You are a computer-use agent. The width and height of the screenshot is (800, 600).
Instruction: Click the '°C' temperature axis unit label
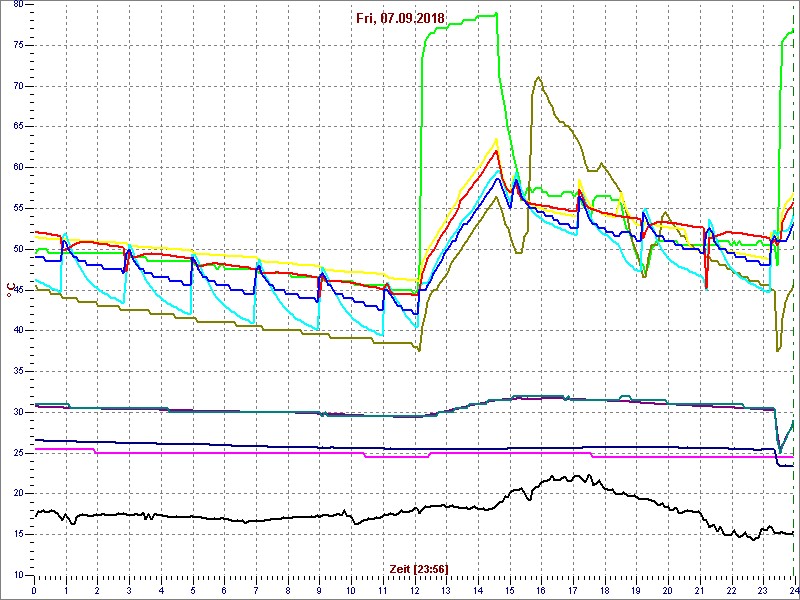[9, 291]
